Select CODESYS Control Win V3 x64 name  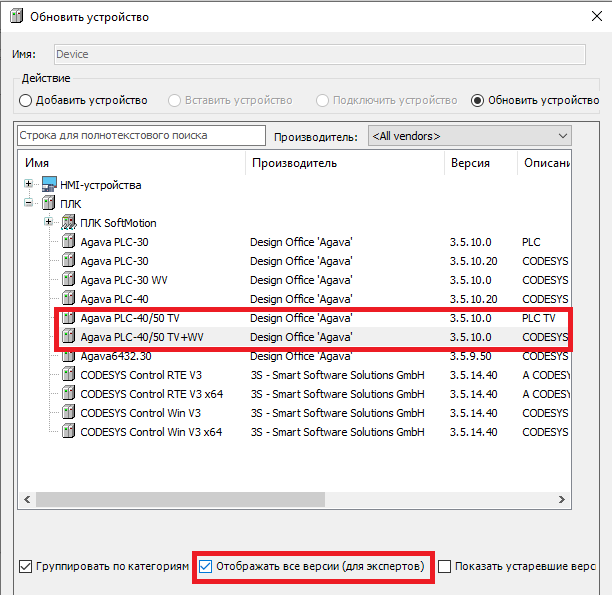[151, 432]
